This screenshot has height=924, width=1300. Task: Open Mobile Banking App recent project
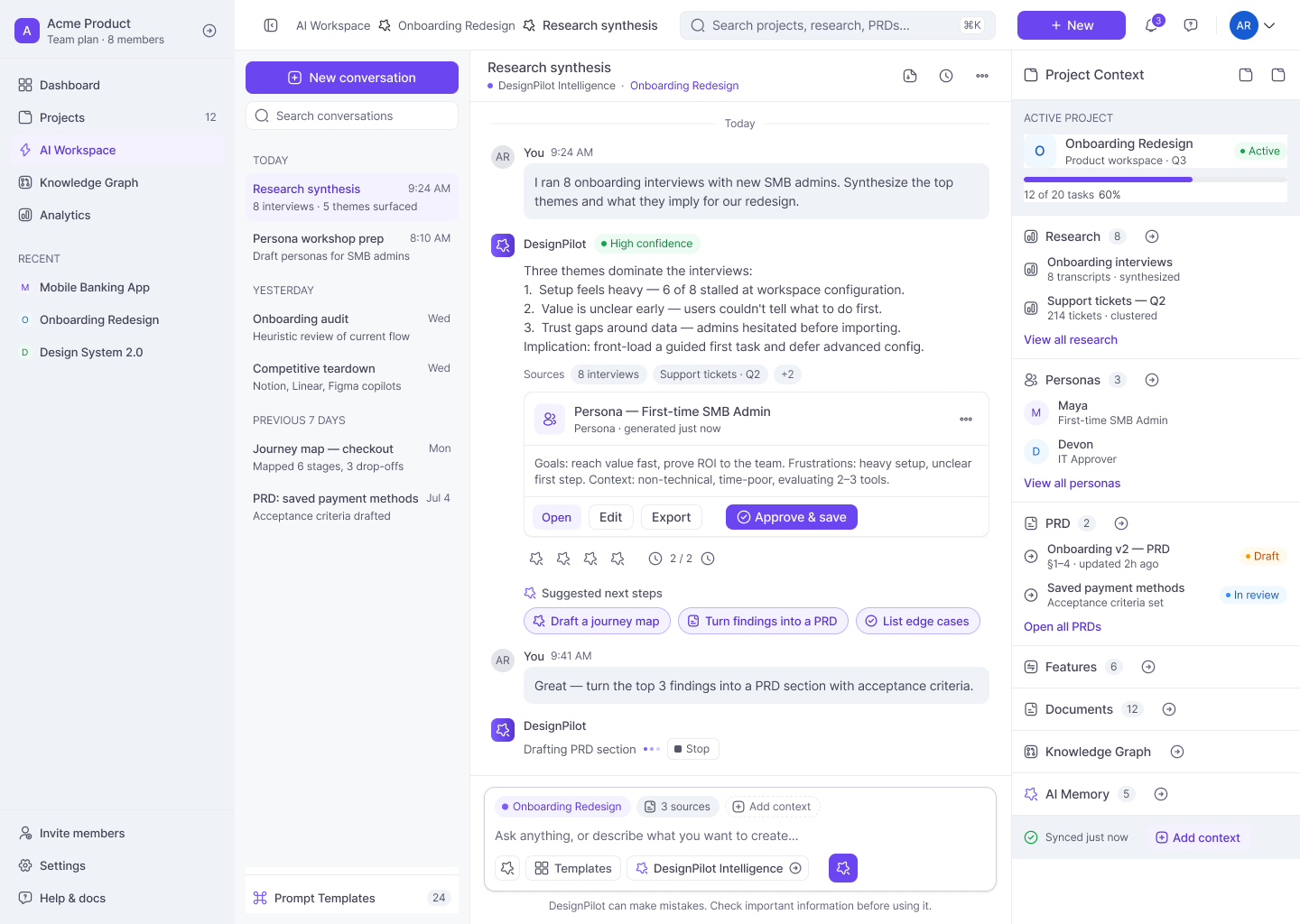(x=117, y=287)
